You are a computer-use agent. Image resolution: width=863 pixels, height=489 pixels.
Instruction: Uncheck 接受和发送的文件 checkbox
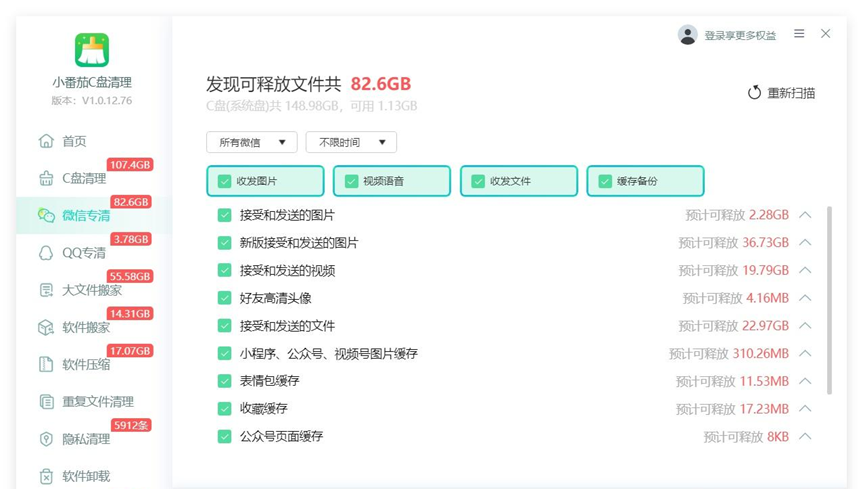pyautogui.click(x=225, y=325)
